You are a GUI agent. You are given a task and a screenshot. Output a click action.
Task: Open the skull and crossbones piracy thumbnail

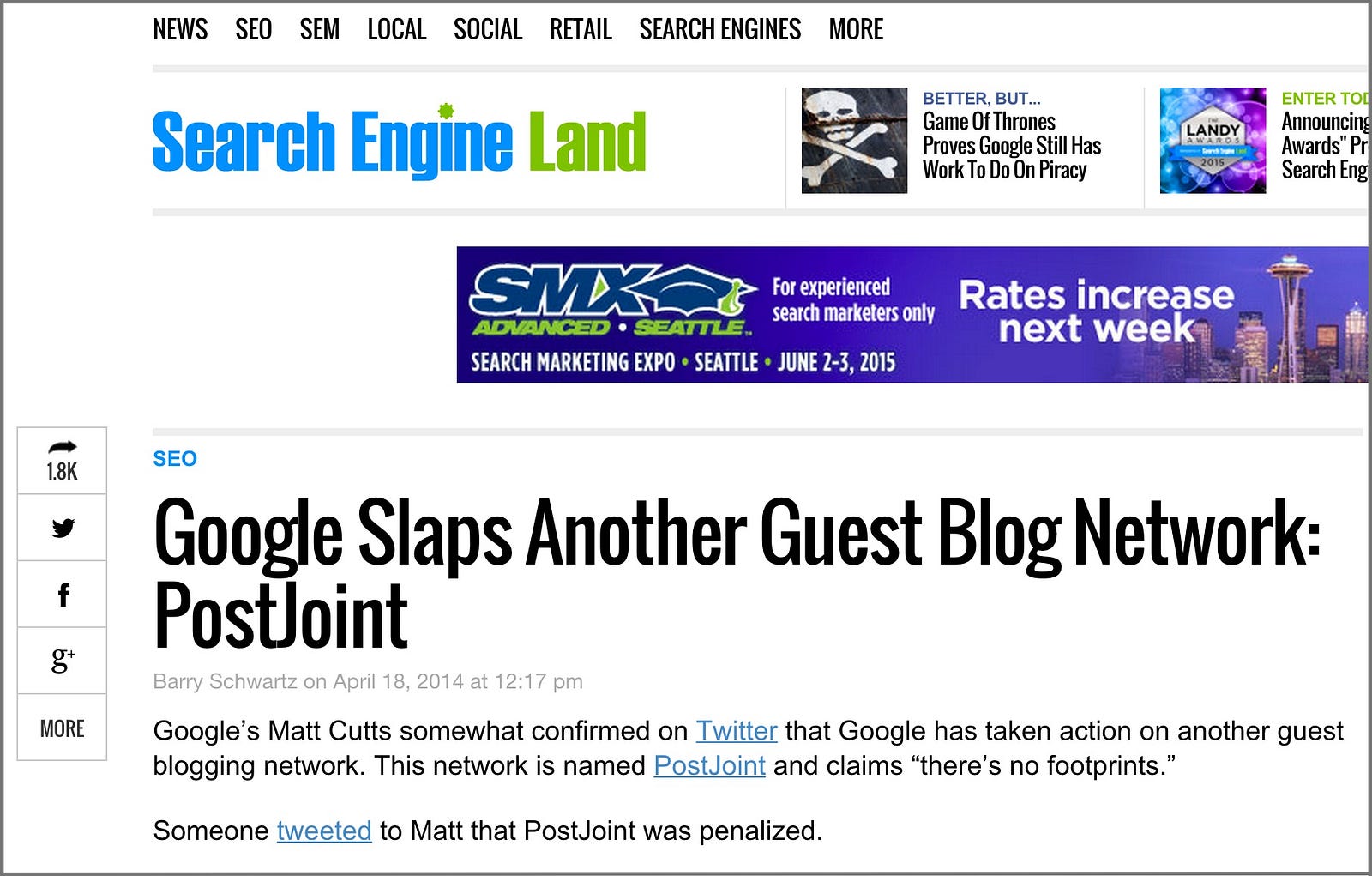[853, 140]
